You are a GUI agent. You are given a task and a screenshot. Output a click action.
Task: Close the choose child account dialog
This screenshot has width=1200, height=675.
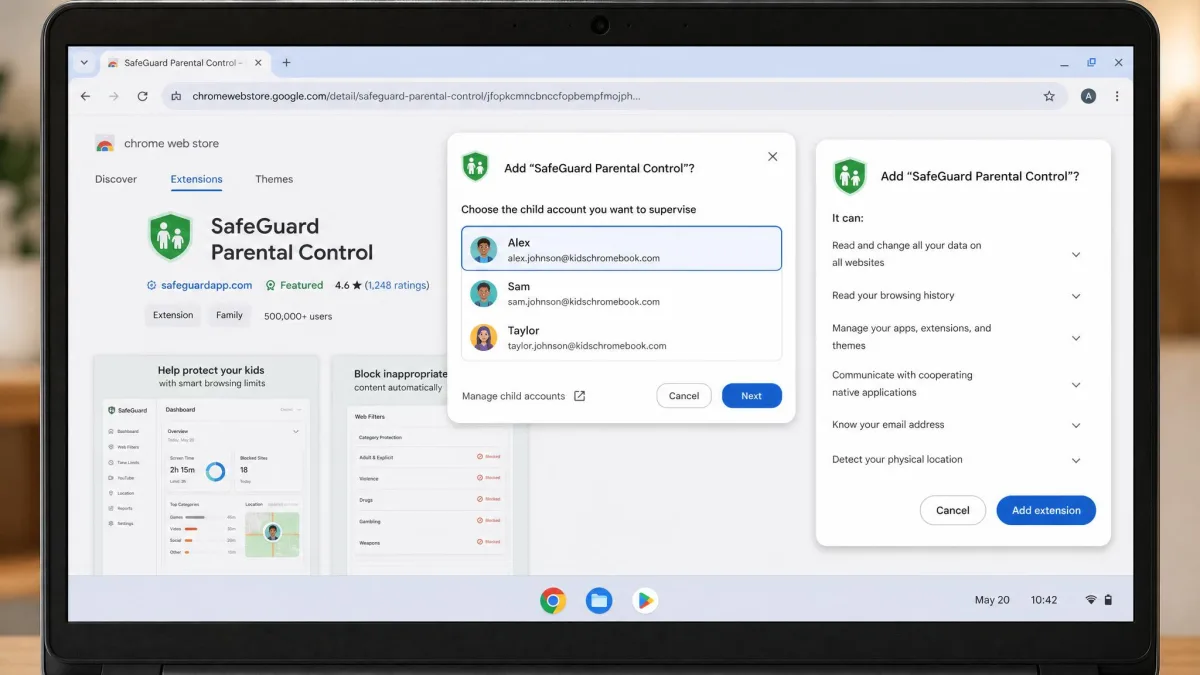pyautogui.click(x=772, y=157)
